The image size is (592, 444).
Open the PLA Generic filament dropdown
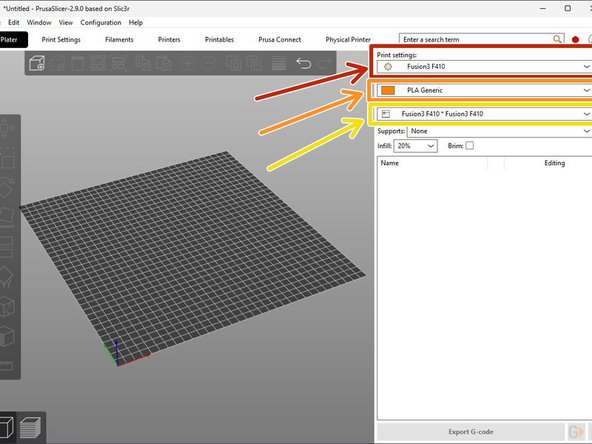coord(484,90)
